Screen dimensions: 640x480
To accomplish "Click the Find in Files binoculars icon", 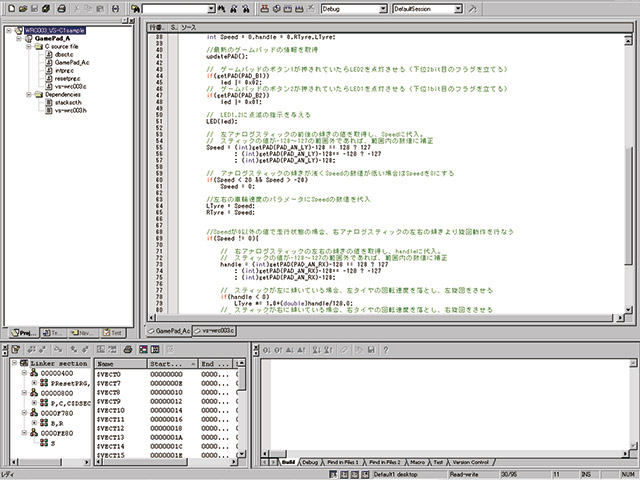I will [136, 8].
